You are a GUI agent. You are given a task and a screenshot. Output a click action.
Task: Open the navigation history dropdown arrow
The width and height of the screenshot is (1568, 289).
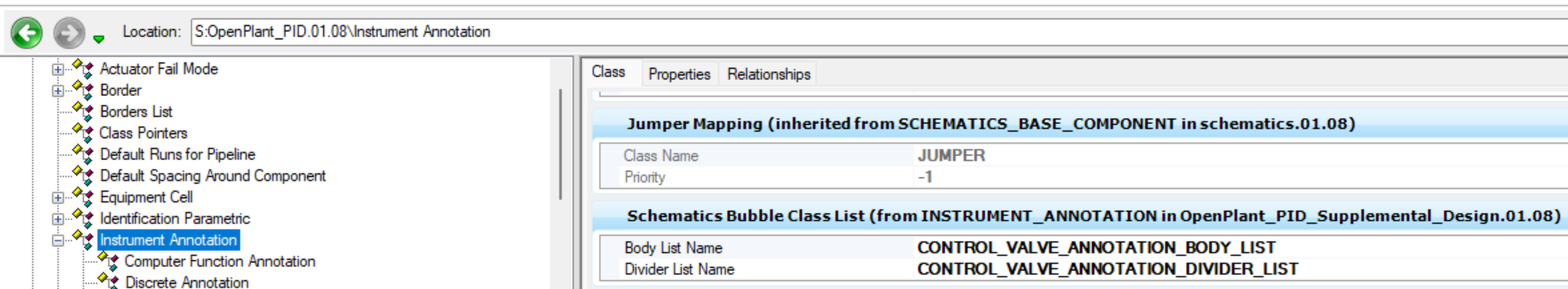click(99, 39)
